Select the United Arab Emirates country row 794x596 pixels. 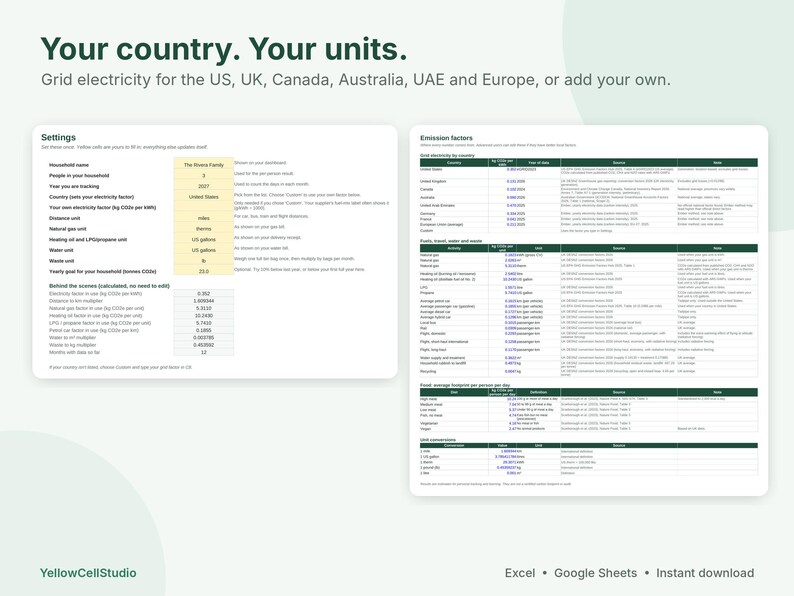pyautogui.click(x=588, y=207)
